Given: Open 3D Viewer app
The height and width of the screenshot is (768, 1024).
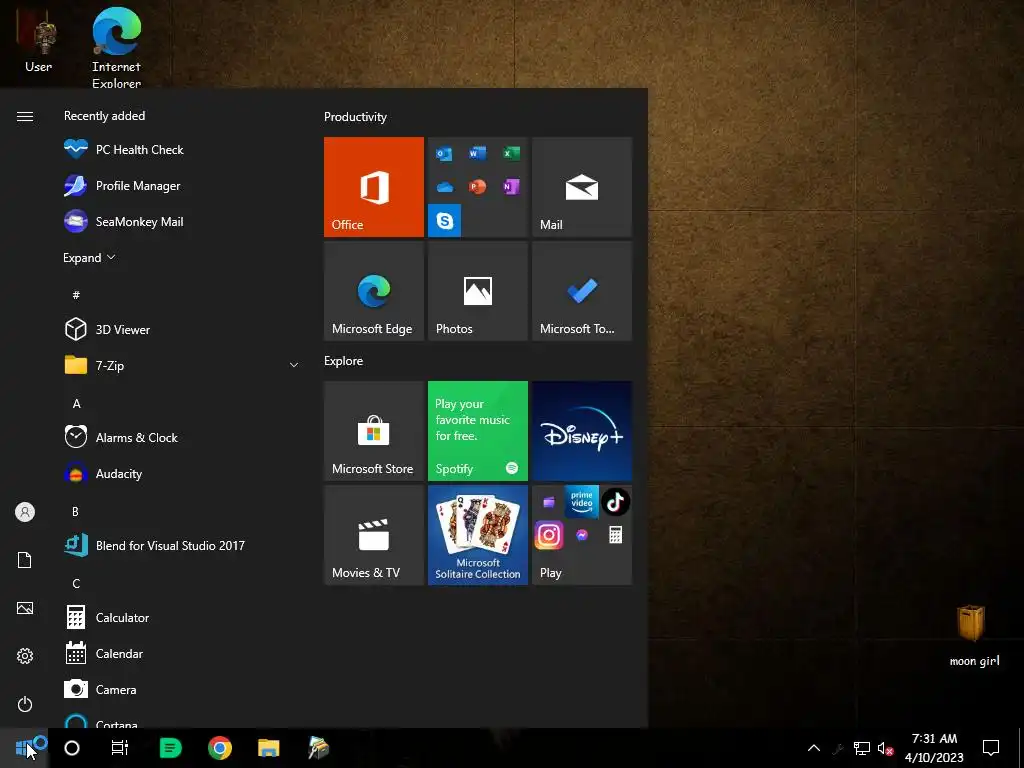Looking at the screenshot, I should tap(181, 329).
